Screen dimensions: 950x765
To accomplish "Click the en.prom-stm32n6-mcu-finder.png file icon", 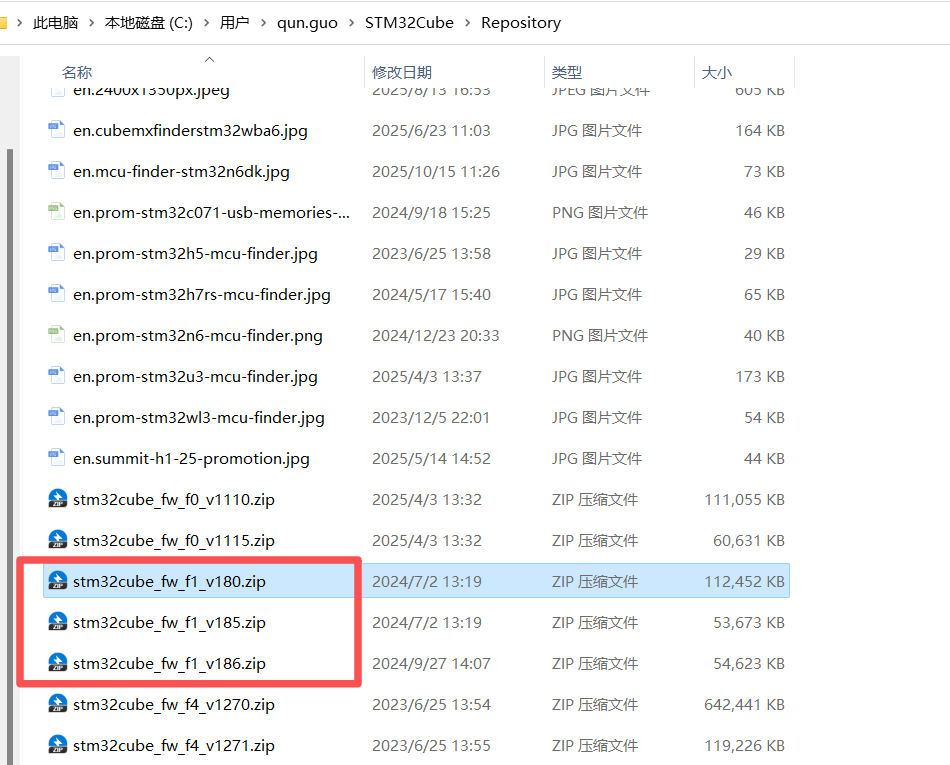I will pyautogui.click(x=57, y=335).
